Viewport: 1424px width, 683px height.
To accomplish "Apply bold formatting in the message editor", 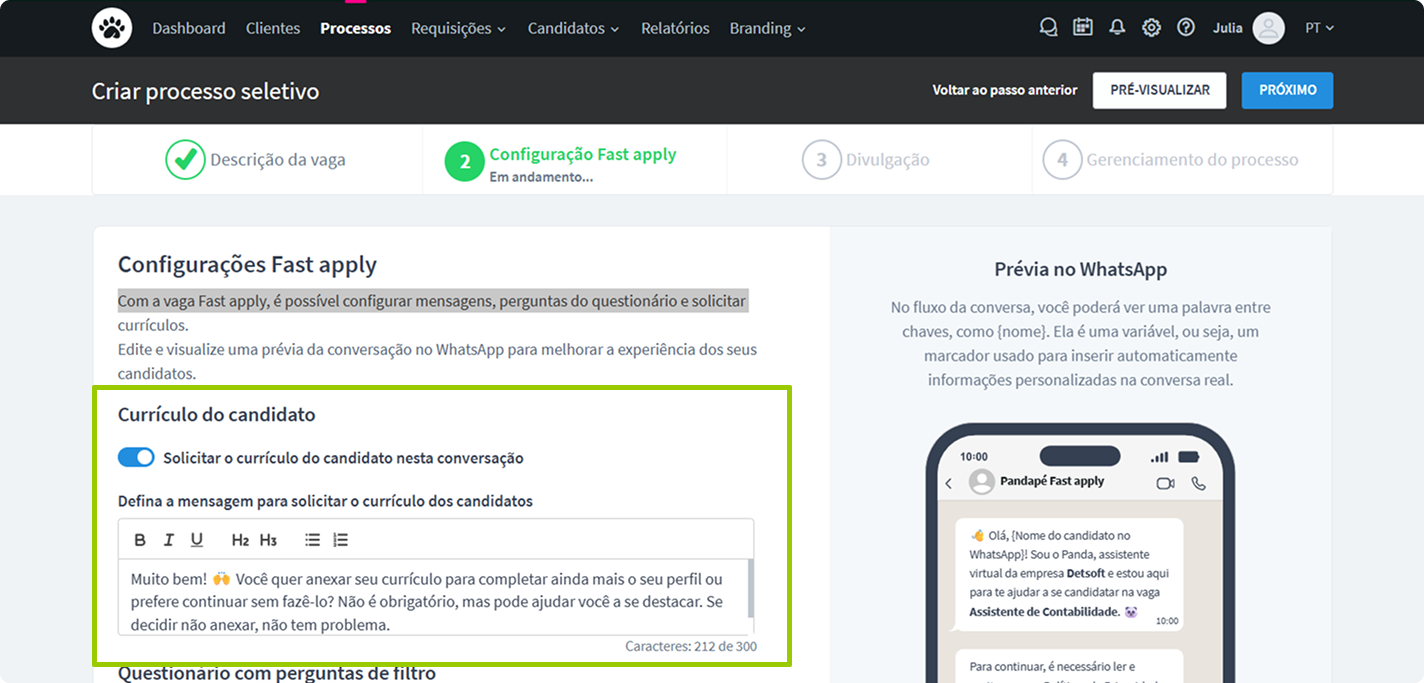I will tap(140, 539).
